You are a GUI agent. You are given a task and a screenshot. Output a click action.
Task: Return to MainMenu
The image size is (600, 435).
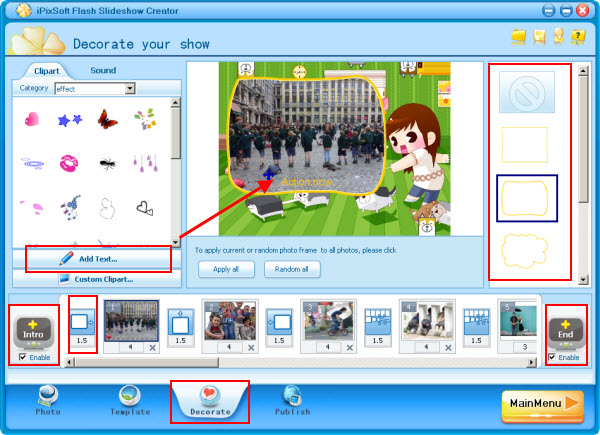541,404
